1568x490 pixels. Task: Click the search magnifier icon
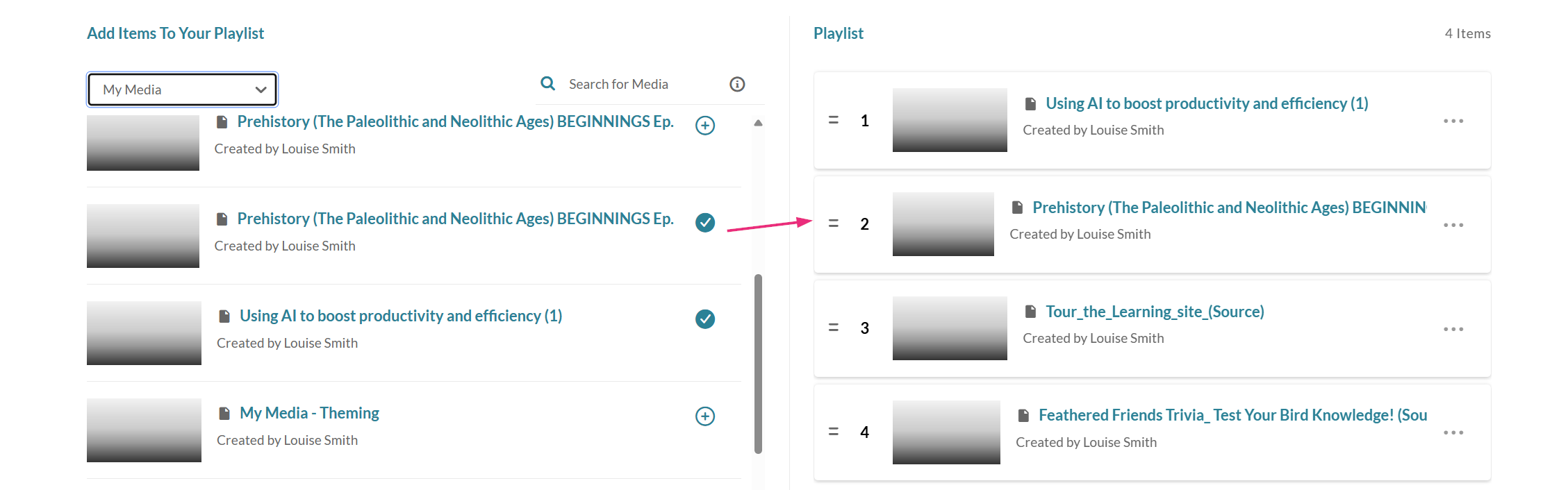pos(547,84)
